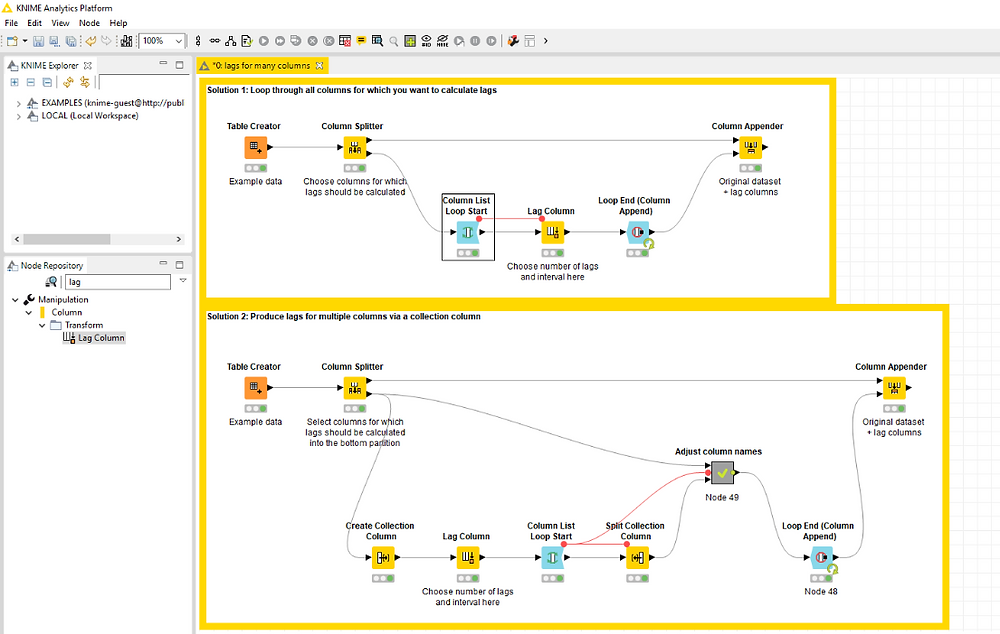Select LOCAL (Local Workspace) entry
Screen dimensions: 1000x634
coord(90,116)
